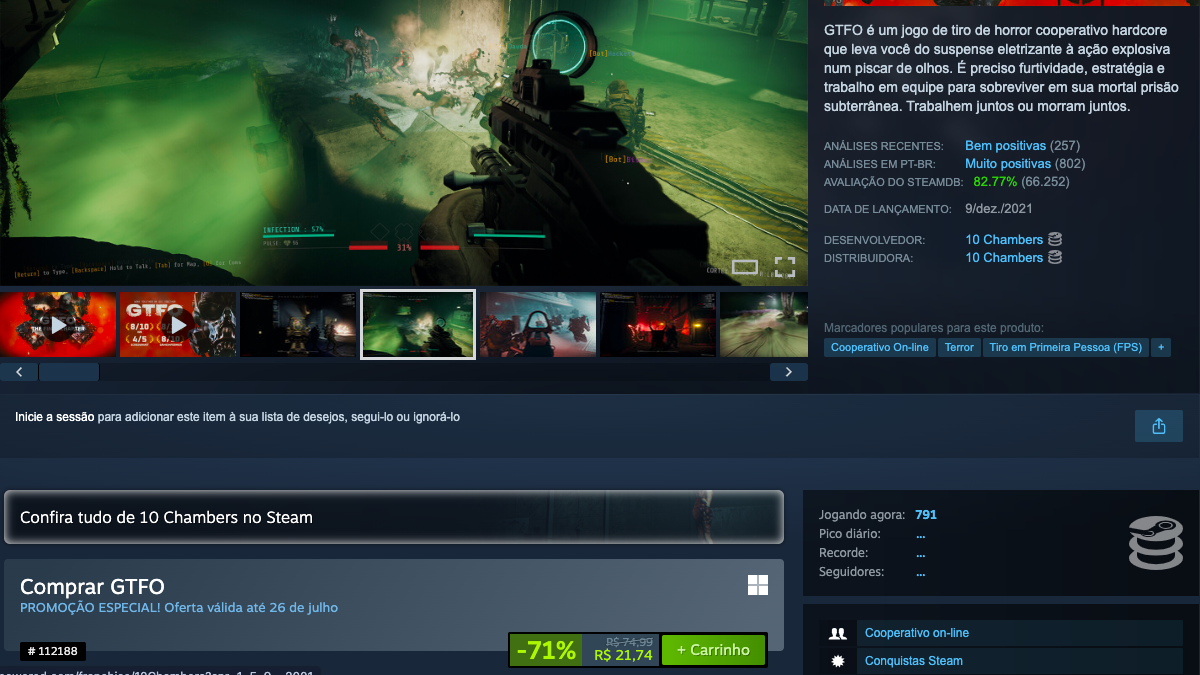Expand more tags with the plus button
Screen dimensions: 1200x675
click(1160, 347)
